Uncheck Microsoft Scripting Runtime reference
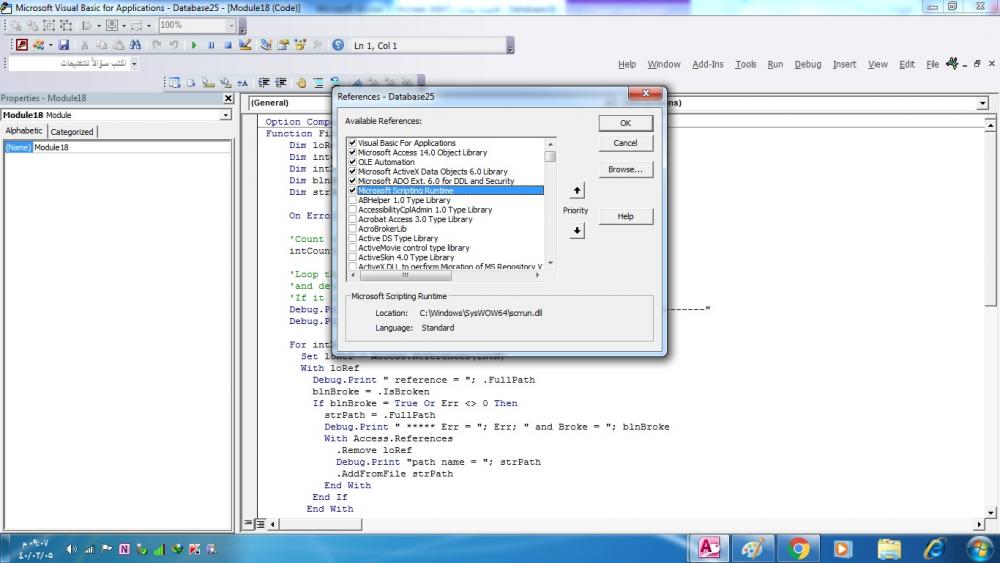 [x=352, y=191]
